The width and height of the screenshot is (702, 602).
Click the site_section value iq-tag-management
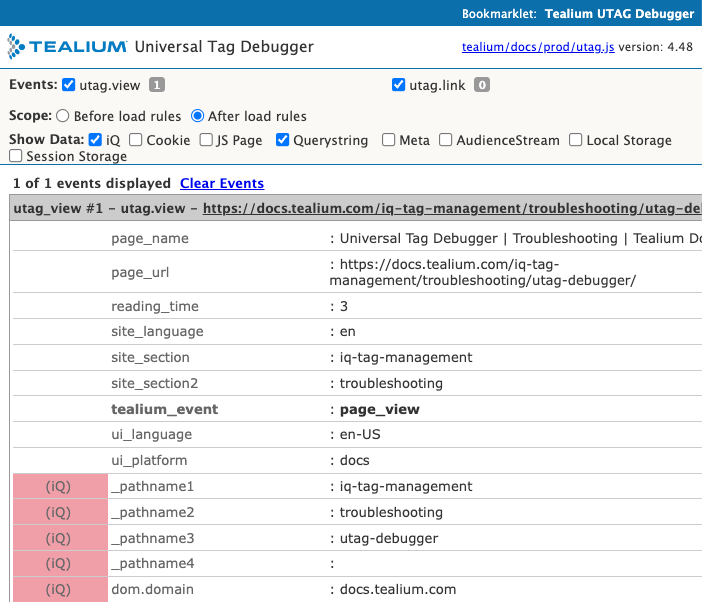point(406,357)
